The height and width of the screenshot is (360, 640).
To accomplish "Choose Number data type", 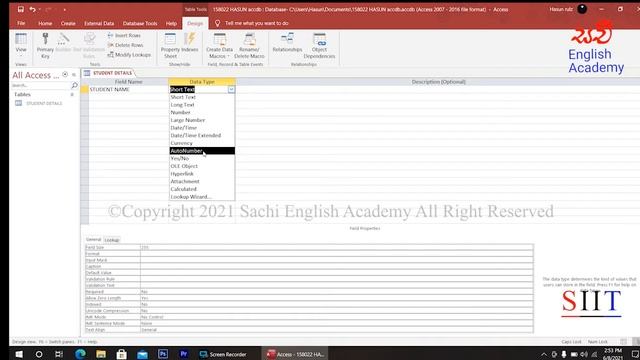I will tap(202, 112).
